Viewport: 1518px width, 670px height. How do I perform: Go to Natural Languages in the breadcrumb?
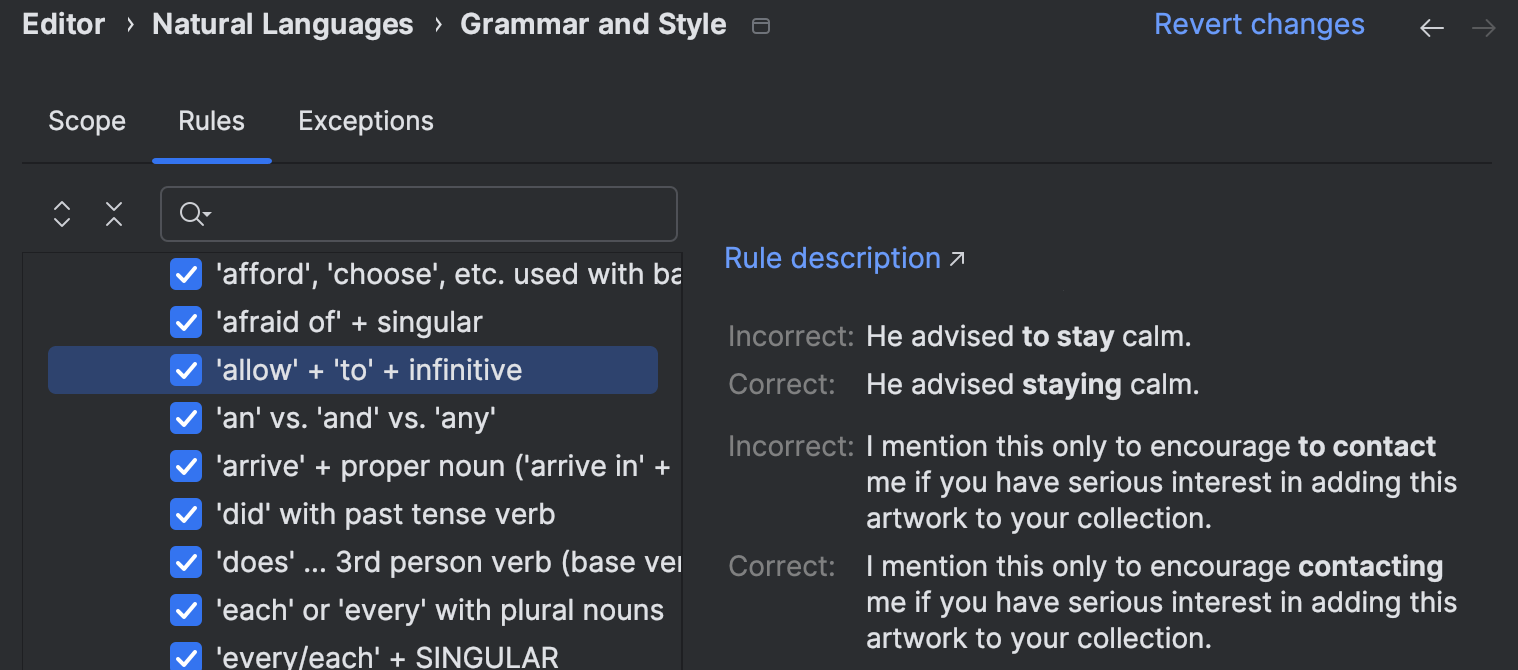click(282, 25)
